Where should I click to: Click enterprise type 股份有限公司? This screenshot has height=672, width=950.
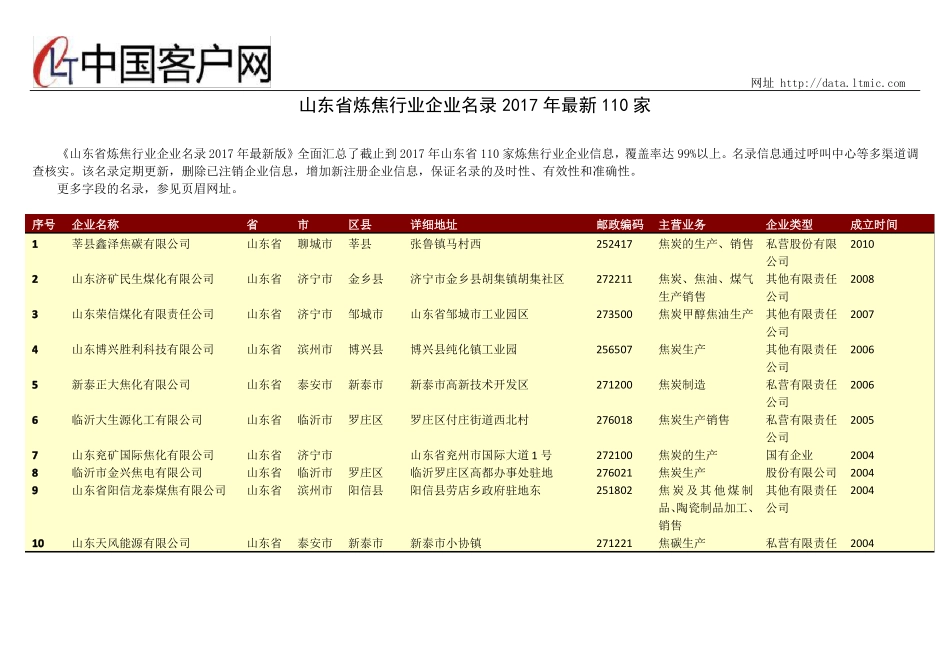(801, 472)
